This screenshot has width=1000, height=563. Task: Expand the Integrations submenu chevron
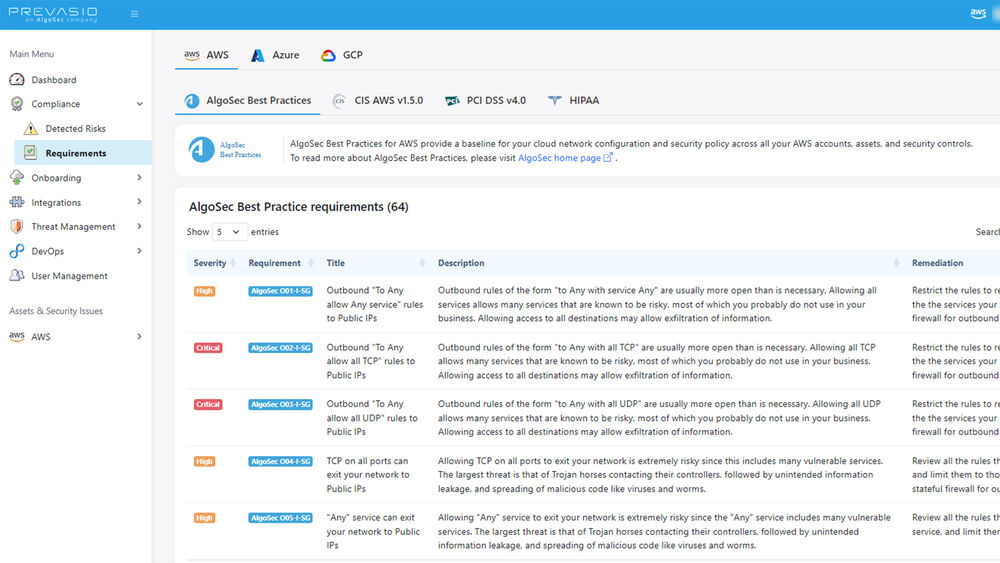(x=139, y=202)
